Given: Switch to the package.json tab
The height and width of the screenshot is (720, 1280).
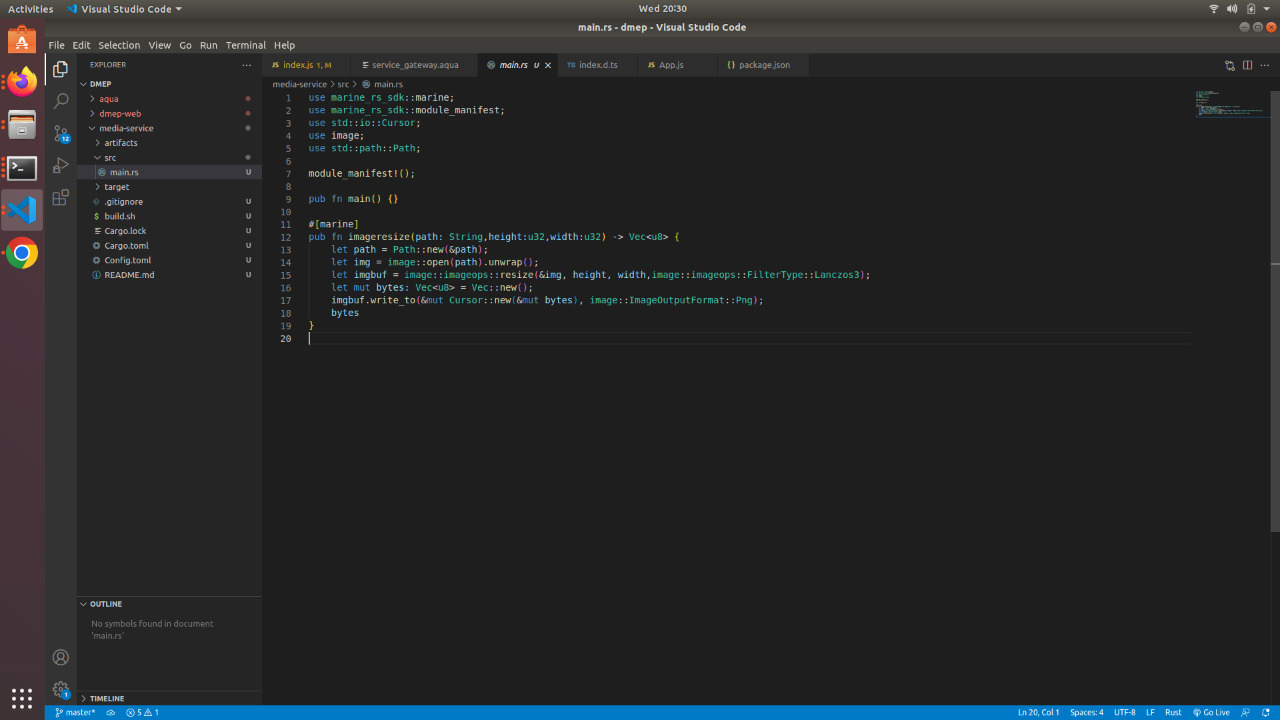Looking at the screenshot, I should pyautogui.click(x=764, y=65).
